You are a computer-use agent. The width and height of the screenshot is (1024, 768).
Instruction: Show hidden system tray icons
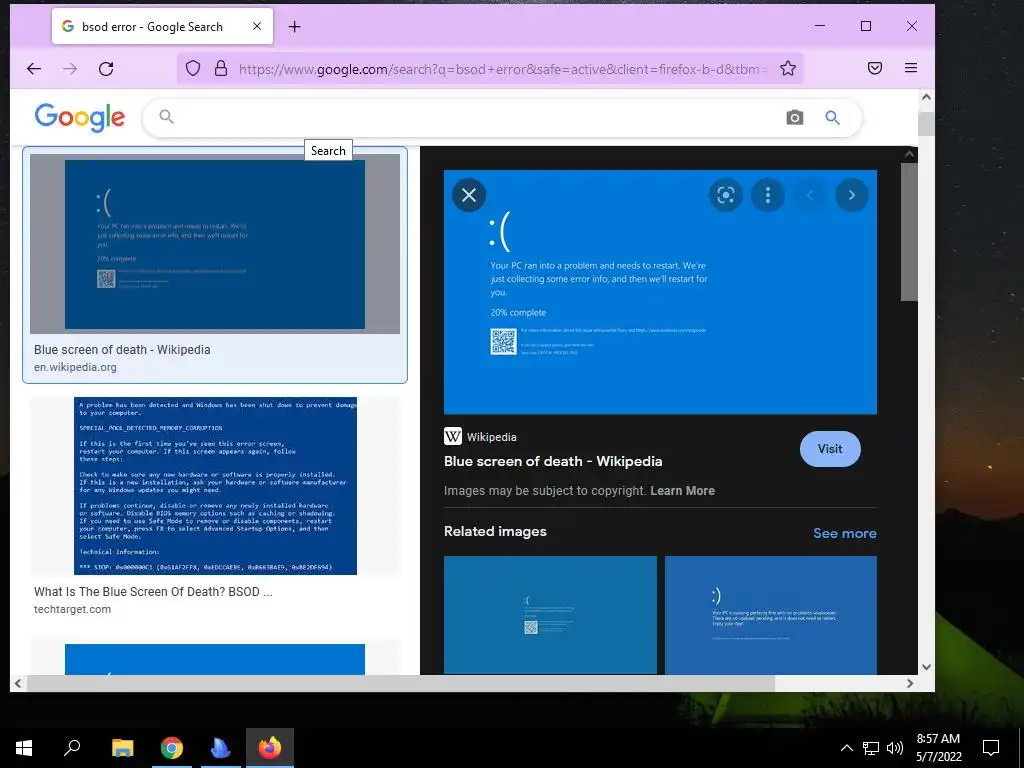point(846,748)
